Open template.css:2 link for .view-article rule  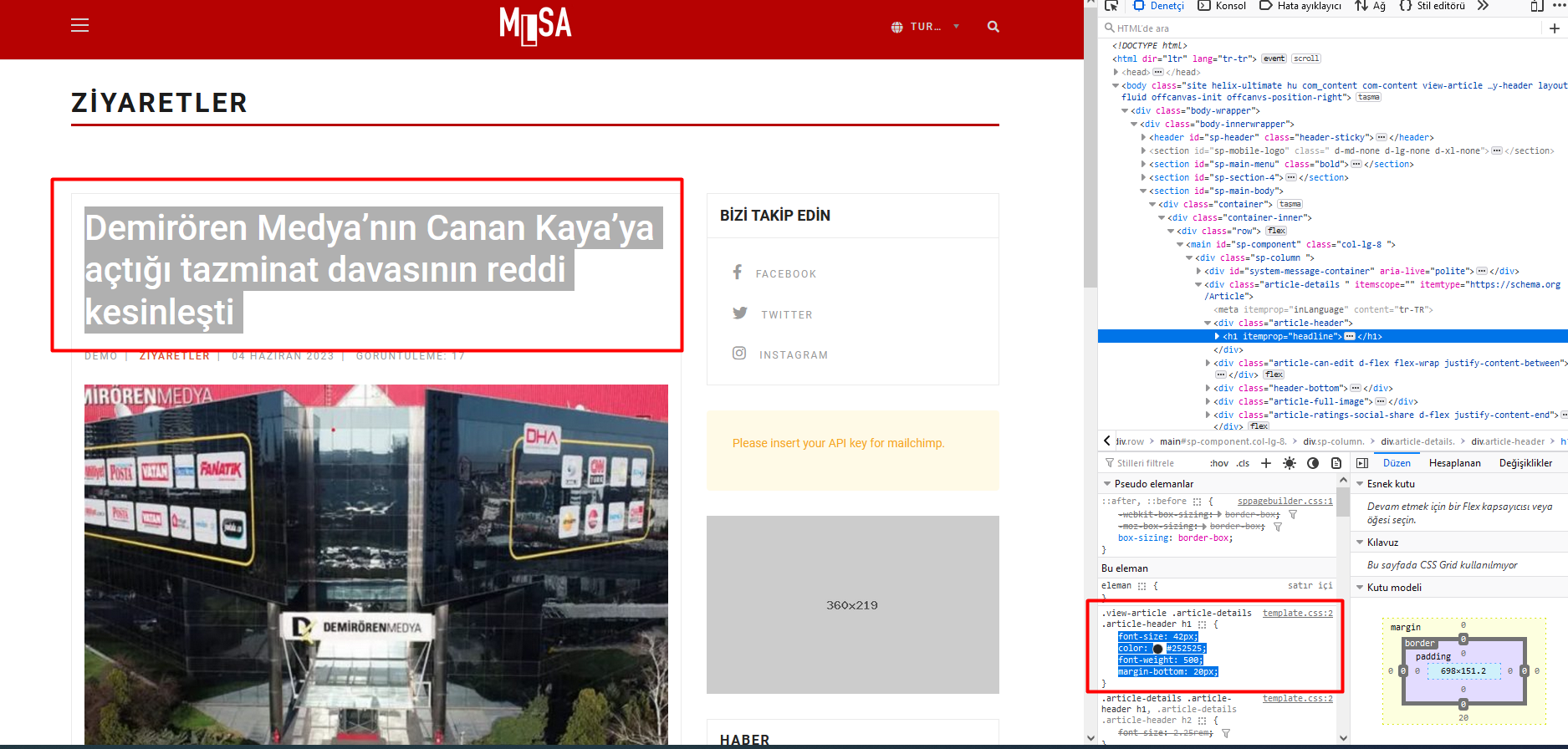tap(1298, 614)
